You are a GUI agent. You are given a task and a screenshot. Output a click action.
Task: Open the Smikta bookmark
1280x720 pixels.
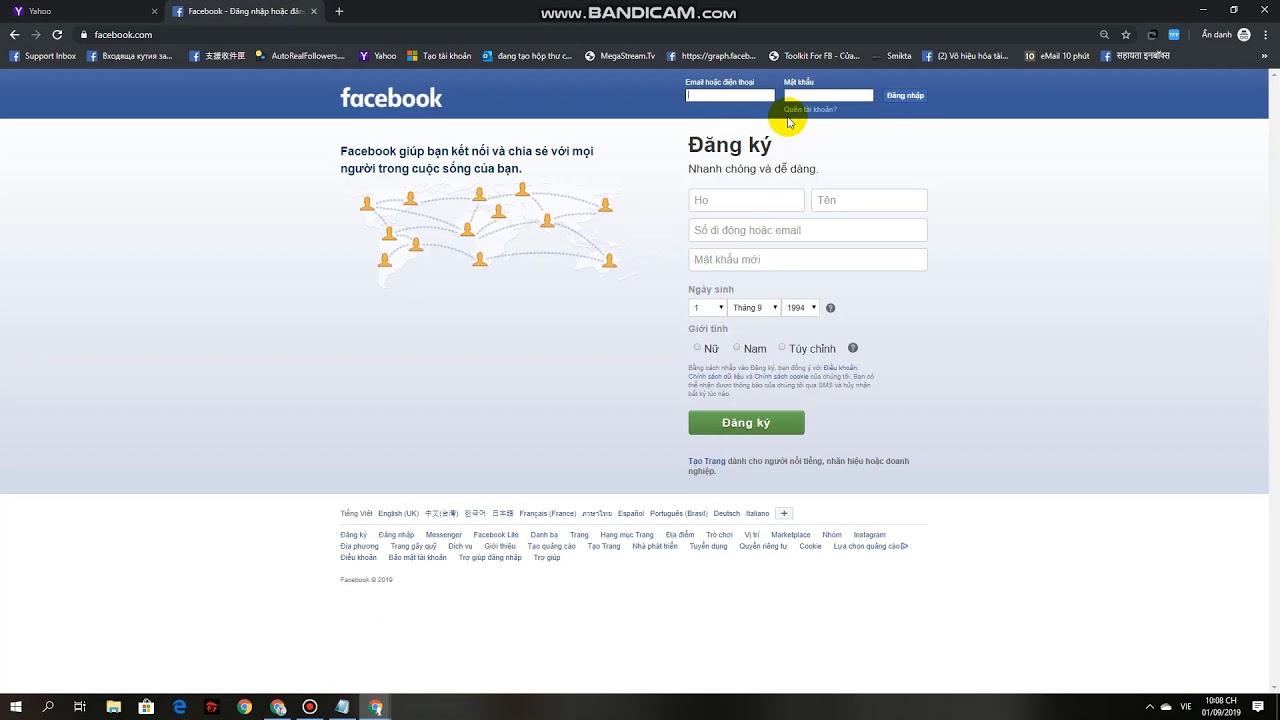pos(891,56)
